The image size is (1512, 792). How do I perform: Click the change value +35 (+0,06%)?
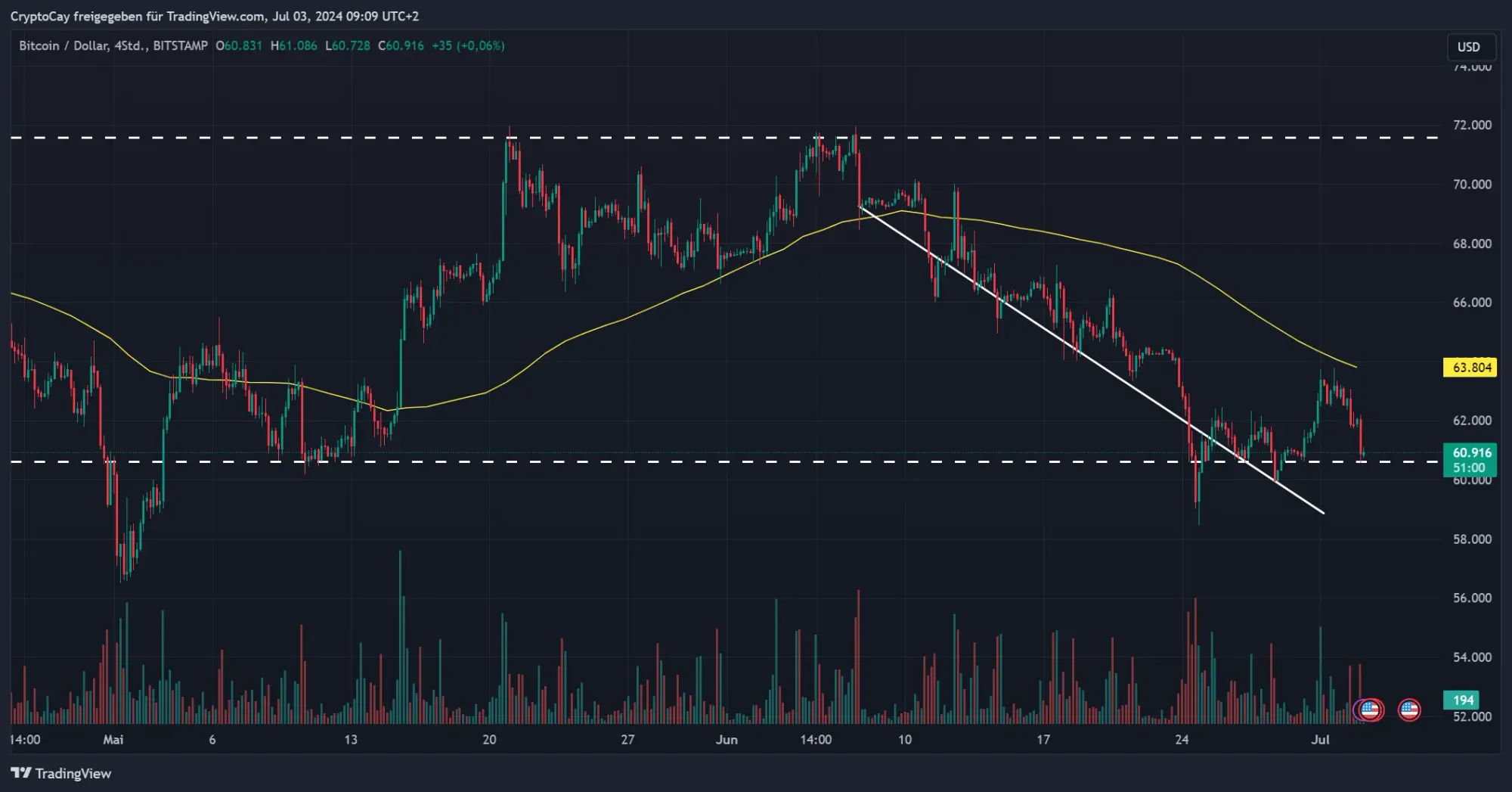coord(468,45)
